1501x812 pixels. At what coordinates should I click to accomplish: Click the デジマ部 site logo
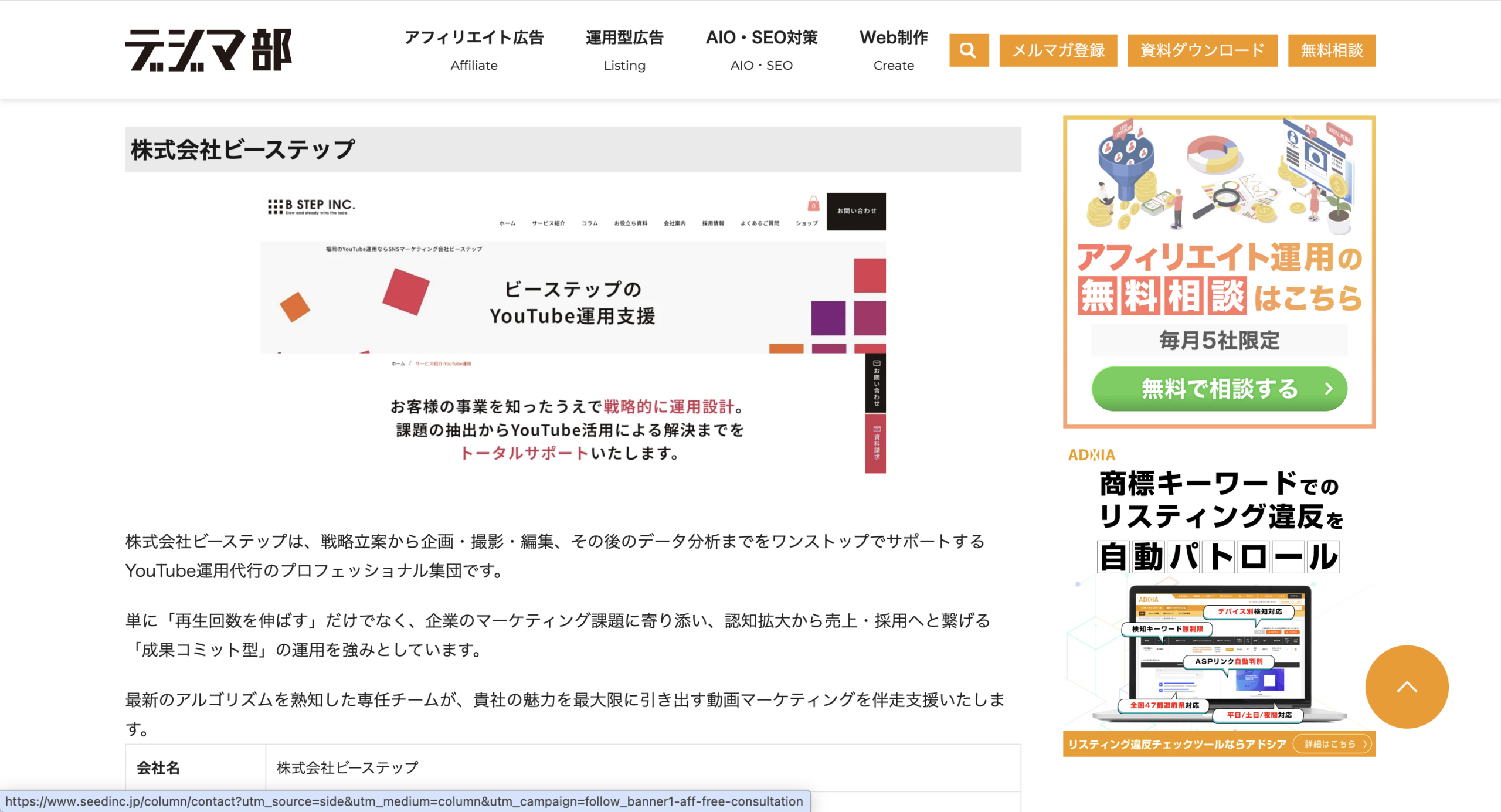(x=208, y=50)
